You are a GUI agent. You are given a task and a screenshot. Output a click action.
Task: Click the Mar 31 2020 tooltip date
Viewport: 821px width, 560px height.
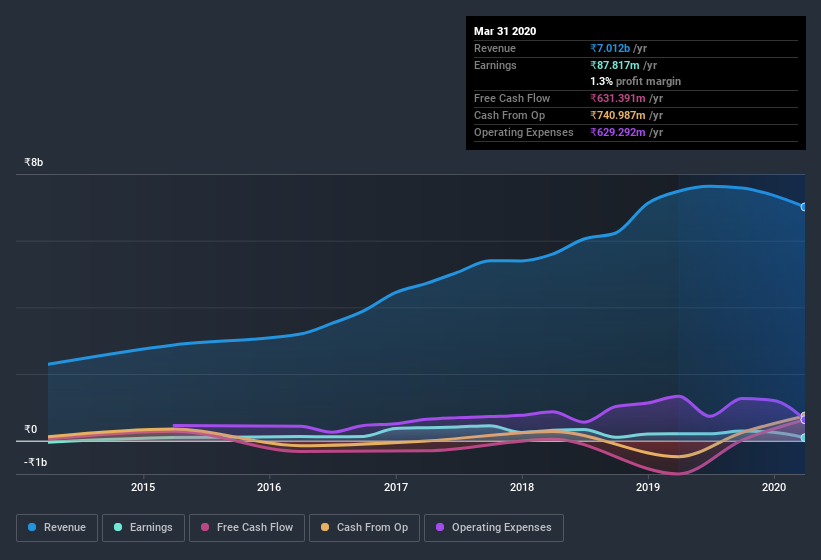click(x=505, y=31)
